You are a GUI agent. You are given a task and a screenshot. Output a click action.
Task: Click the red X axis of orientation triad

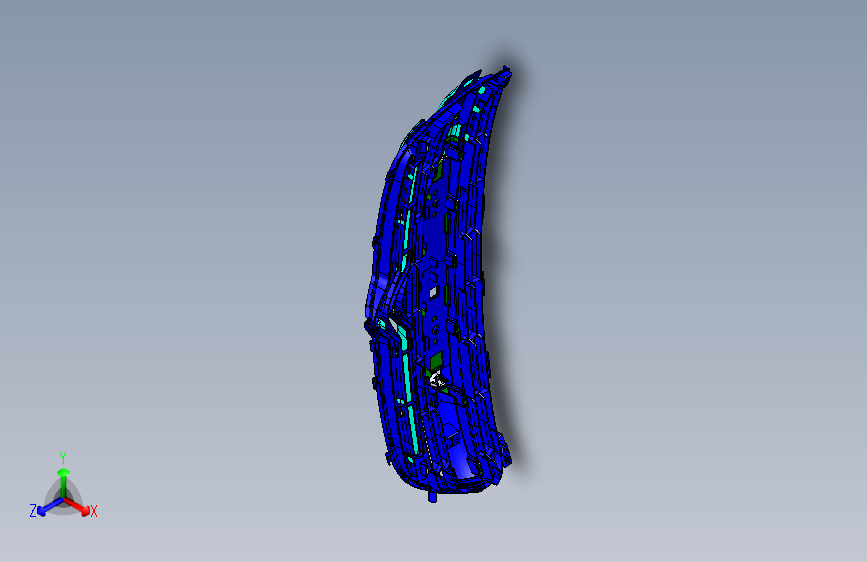point(77,506)
